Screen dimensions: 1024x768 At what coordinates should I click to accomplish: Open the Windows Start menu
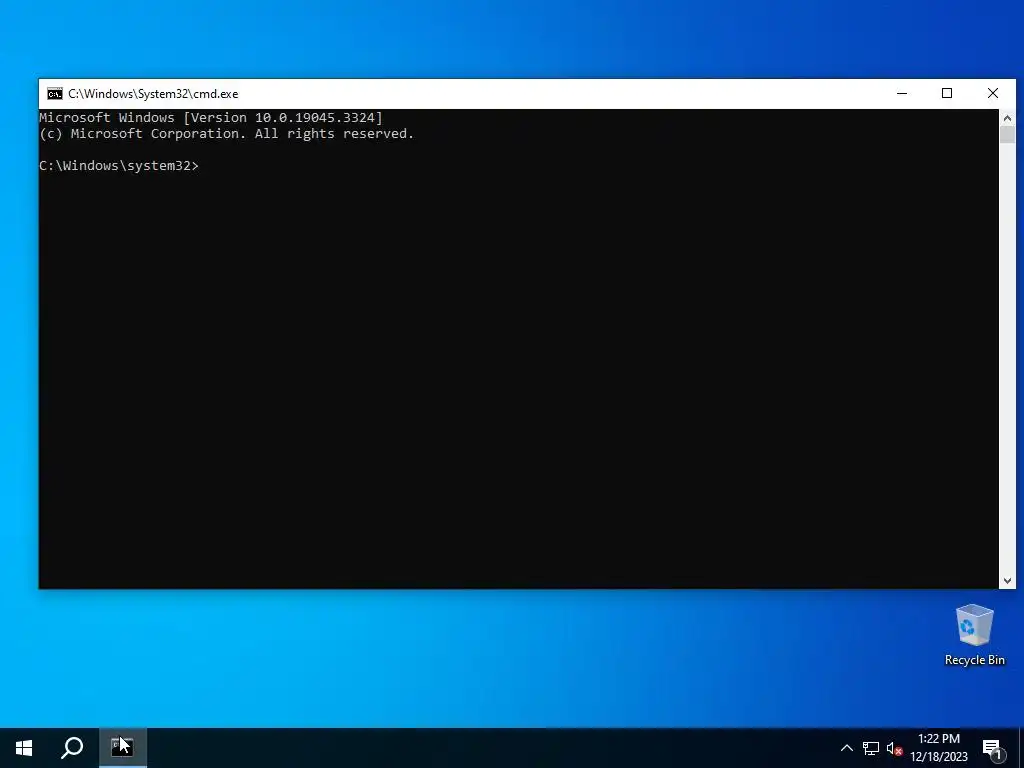[x=24, y=748]
